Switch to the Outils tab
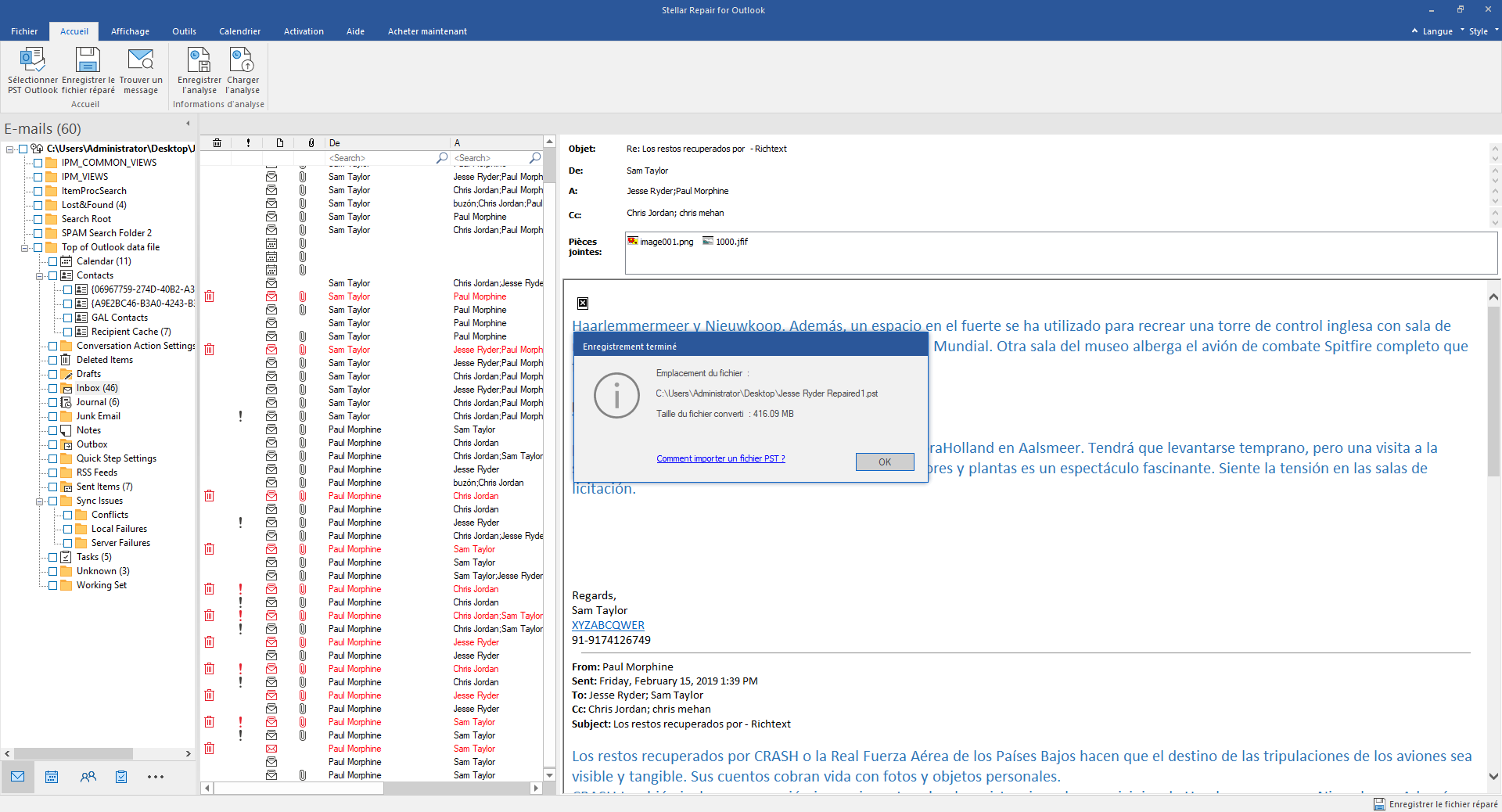 point(184,31)
